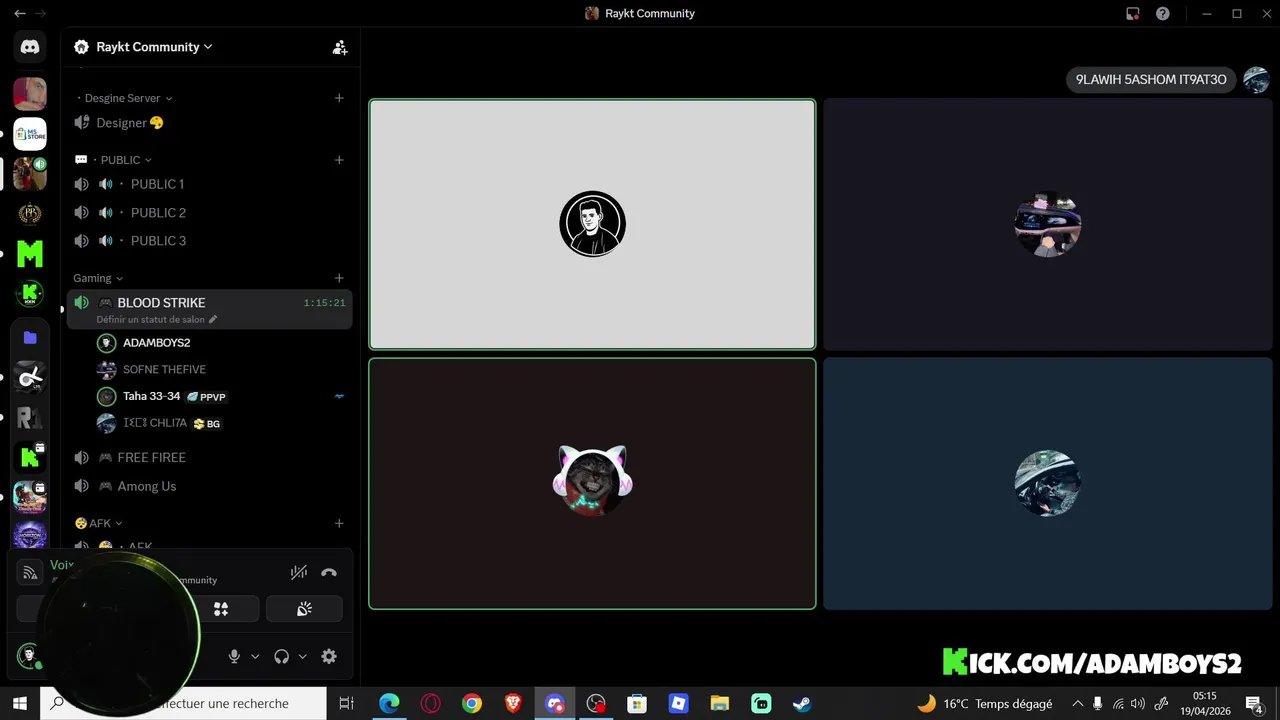Open the MS Store server icon
This screenshot has width=1280, height=720.
coord(30,134)
